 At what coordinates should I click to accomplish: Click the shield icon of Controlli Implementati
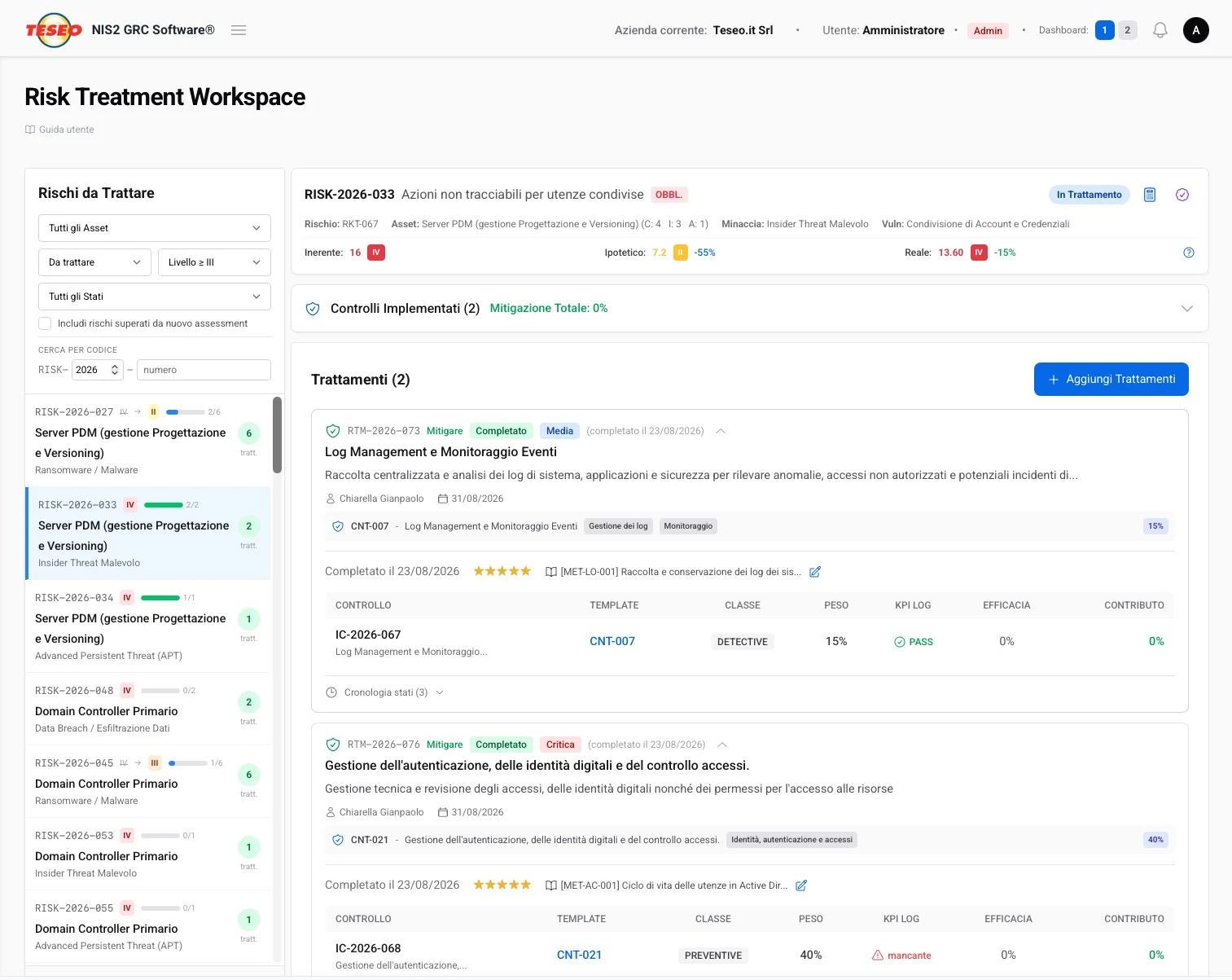tap(312, 309)
